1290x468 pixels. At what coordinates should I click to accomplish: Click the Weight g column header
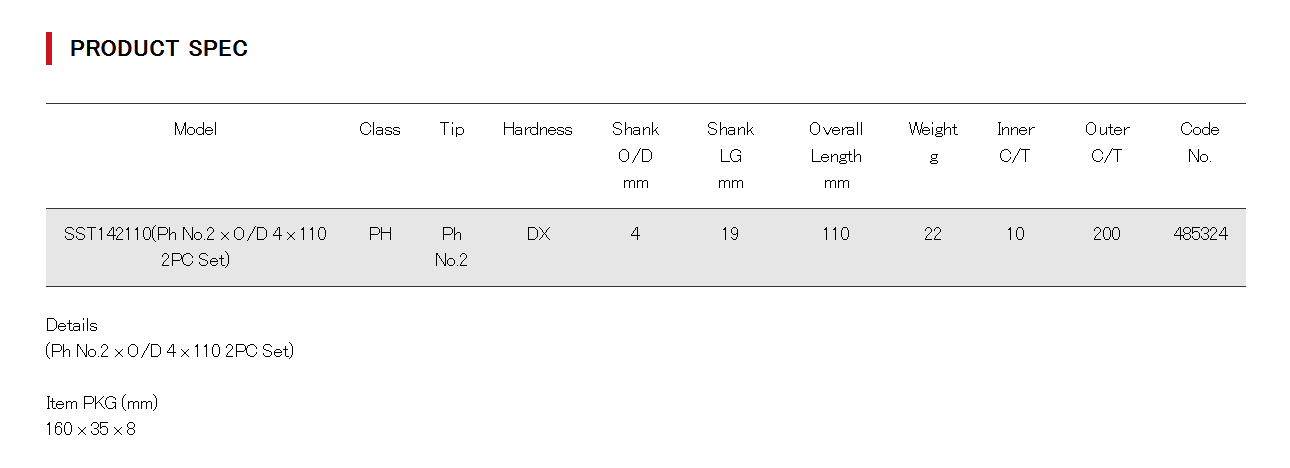pyautogui.click(x=933, y=142)
